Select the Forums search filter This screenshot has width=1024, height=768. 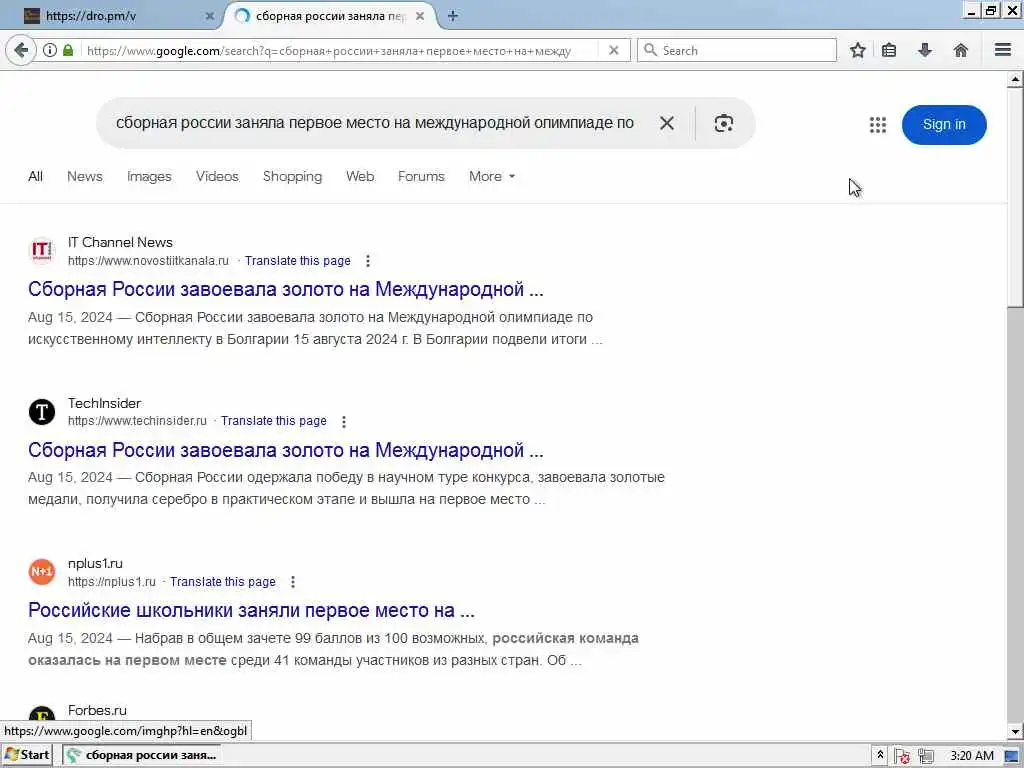click(421, 176)
